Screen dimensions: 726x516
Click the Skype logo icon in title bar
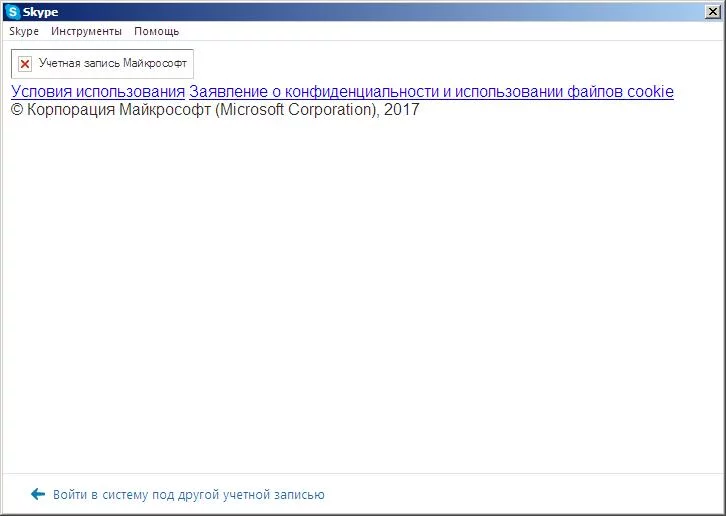13,12
